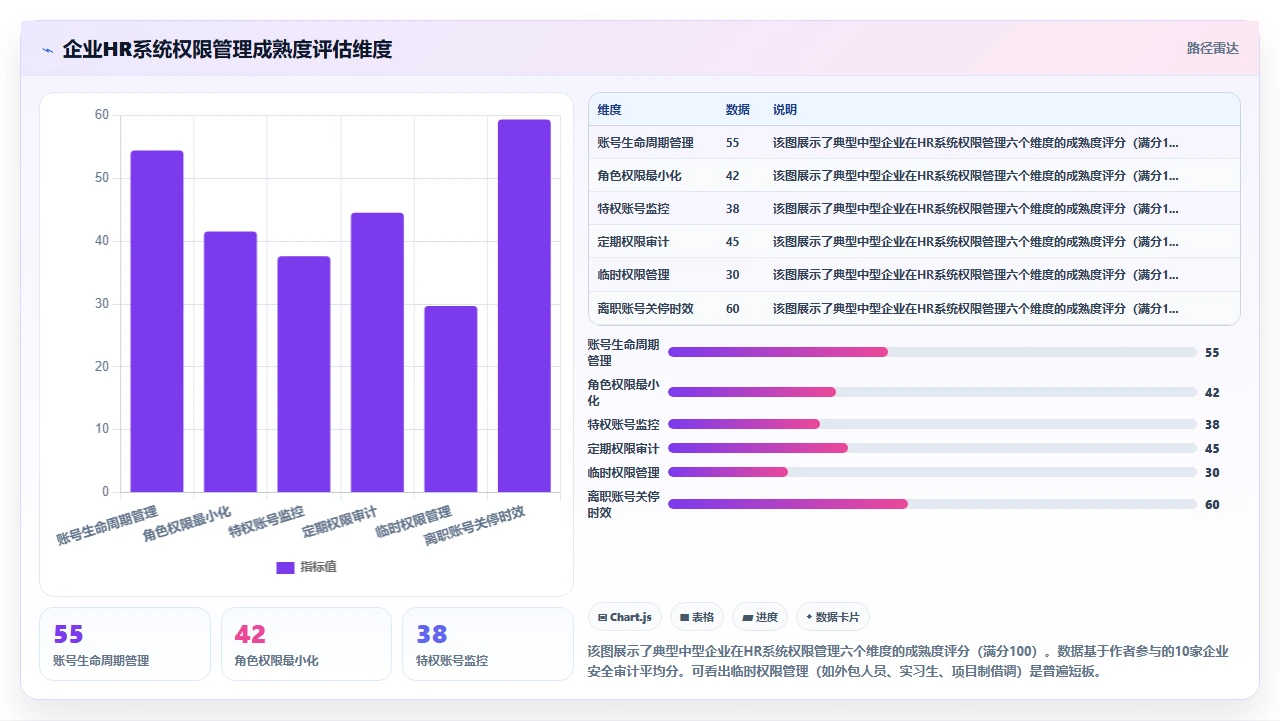Click the 账号生命周期管理 bar in chart
Viewport: 1280px width, 721px height.
point(157,321)
